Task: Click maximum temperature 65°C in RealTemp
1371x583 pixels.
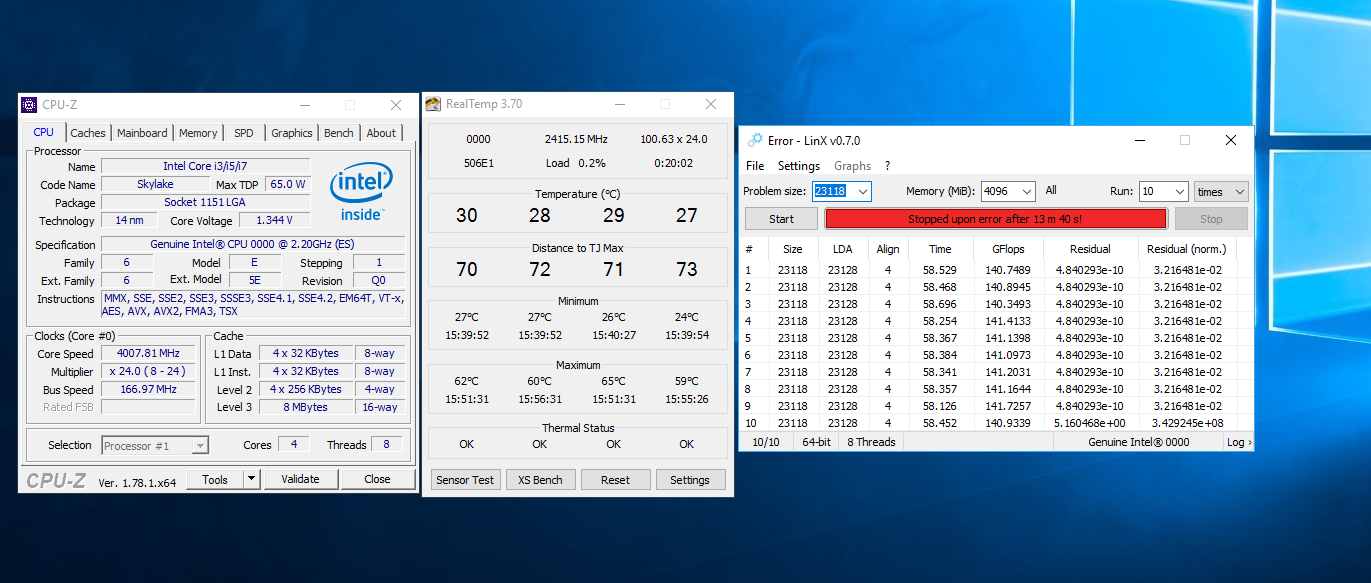Action: [613, 381]
